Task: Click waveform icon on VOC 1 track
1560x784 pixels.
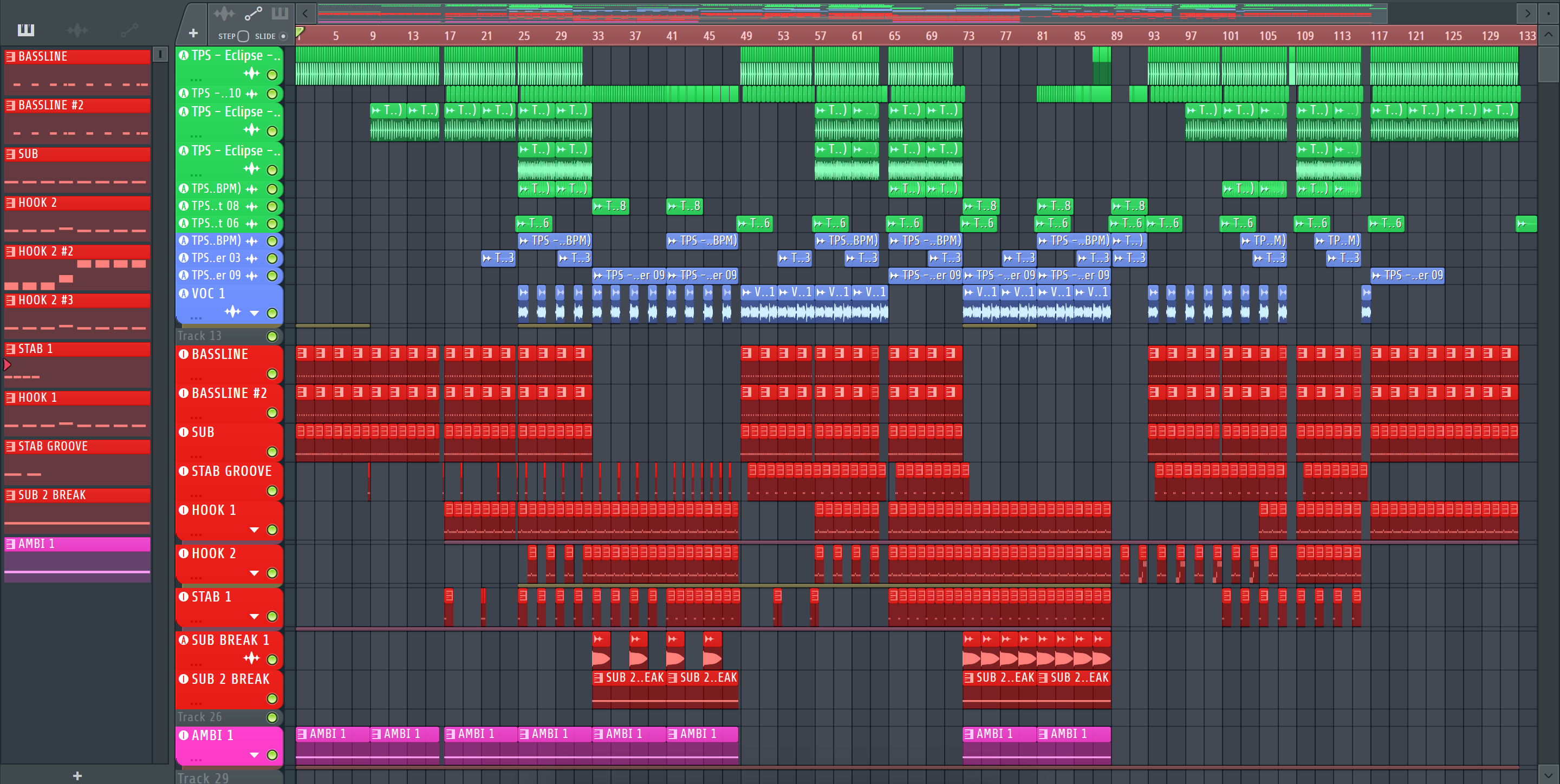Action: tap(232, 312)
